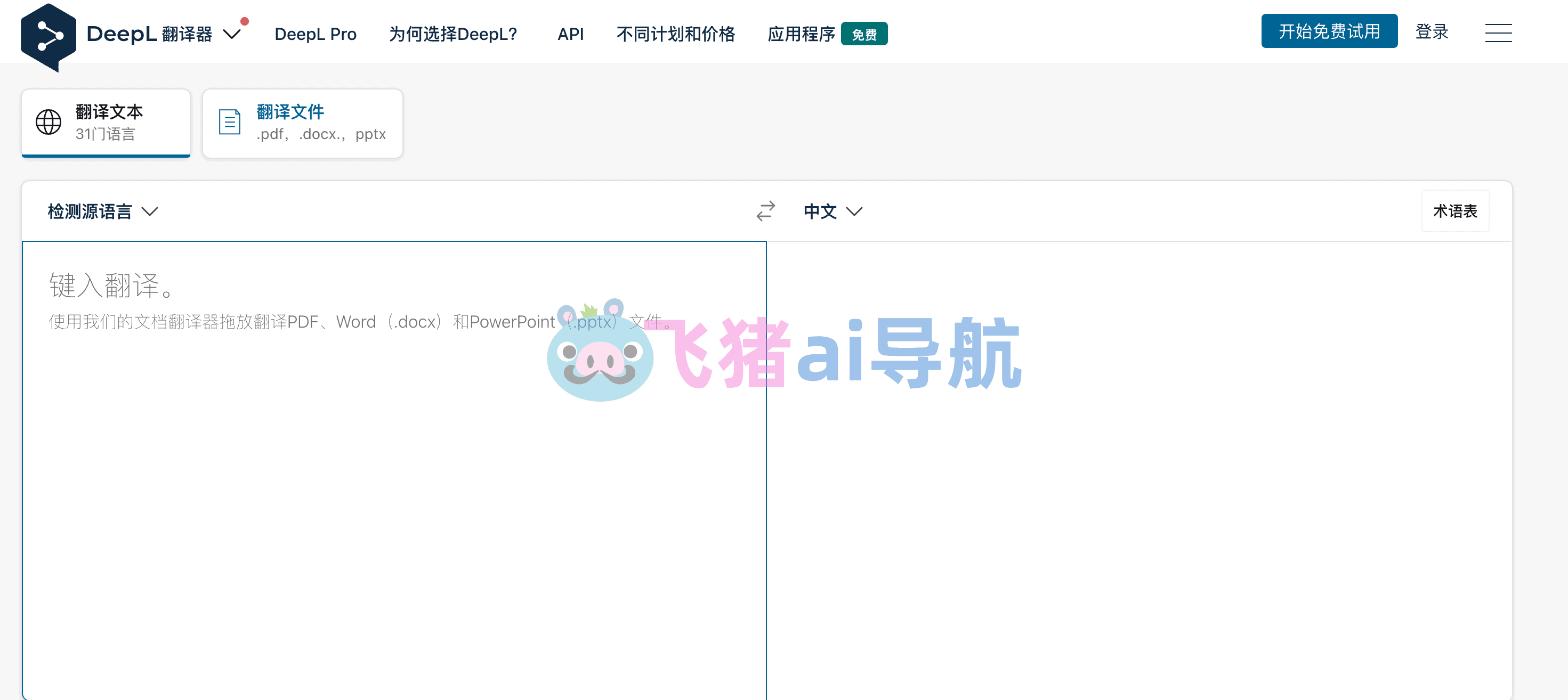Screen dimensions: 1568x700
Task: Click the document icon in 翻译文件 tab
Action: 230,122
